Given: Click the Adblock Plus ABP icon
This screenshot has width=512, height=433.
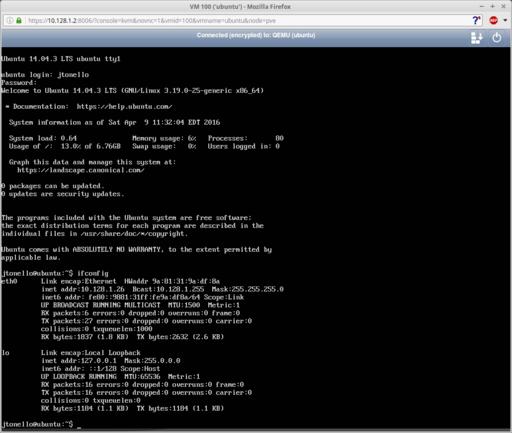Looking at the screenshot, I should (x=493, y=20).
